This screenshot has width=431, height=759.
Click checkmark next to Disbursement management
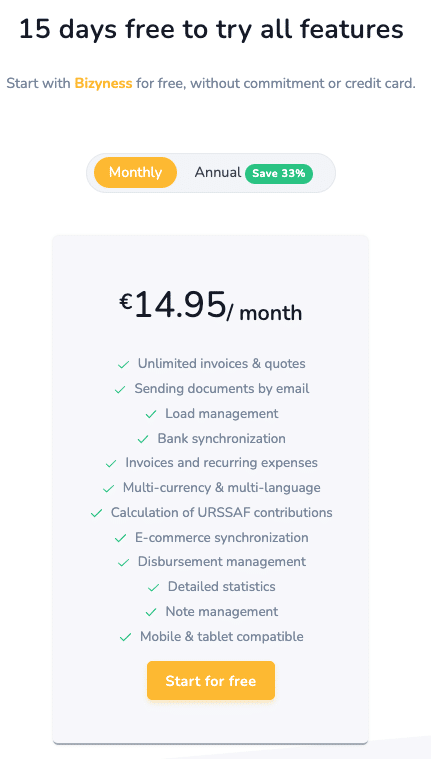pyautogui.click(x=123, y=563)
